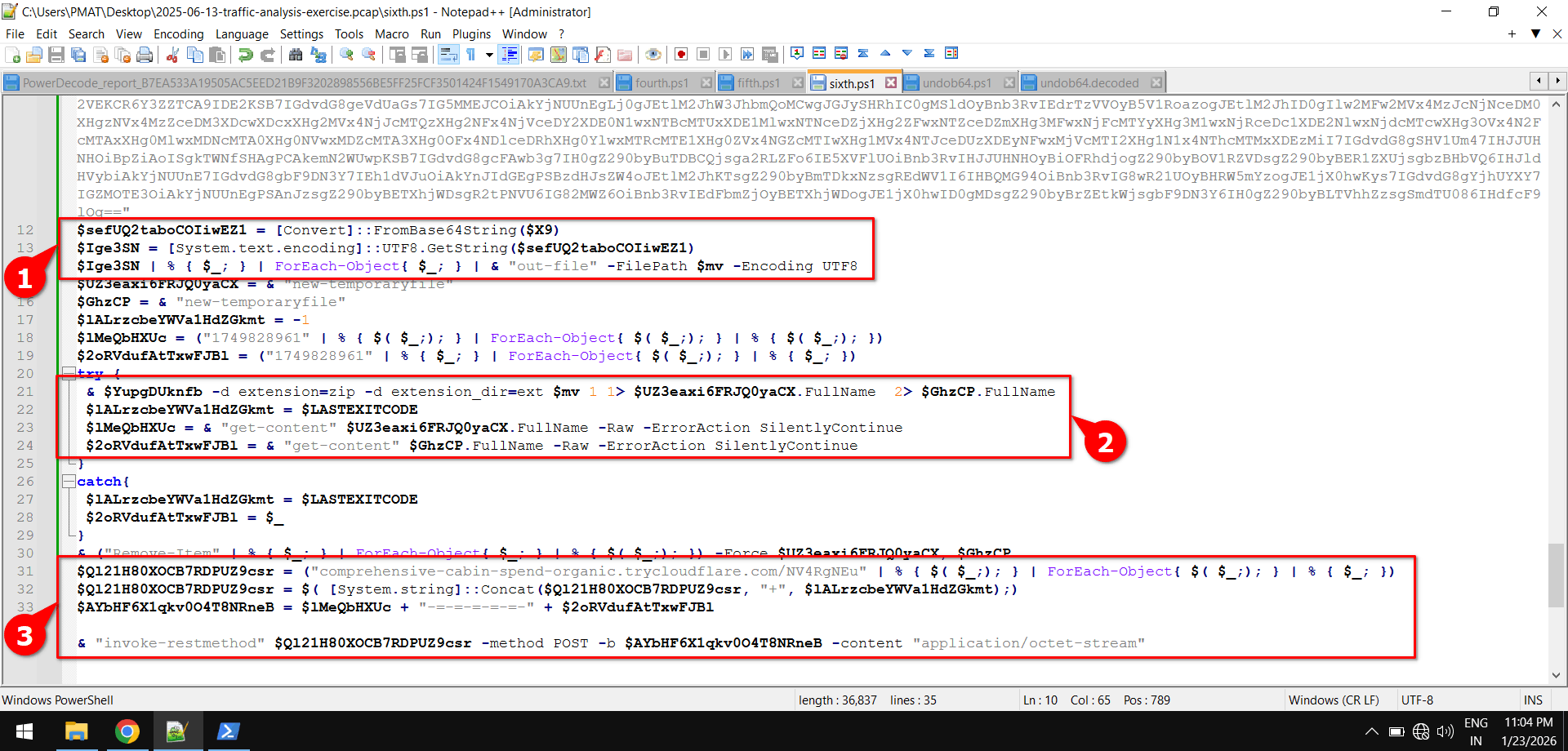Viewport: 1568px width, 751px height.
Task: Collapse the try block fold marker
Action: tap(69, 373)
